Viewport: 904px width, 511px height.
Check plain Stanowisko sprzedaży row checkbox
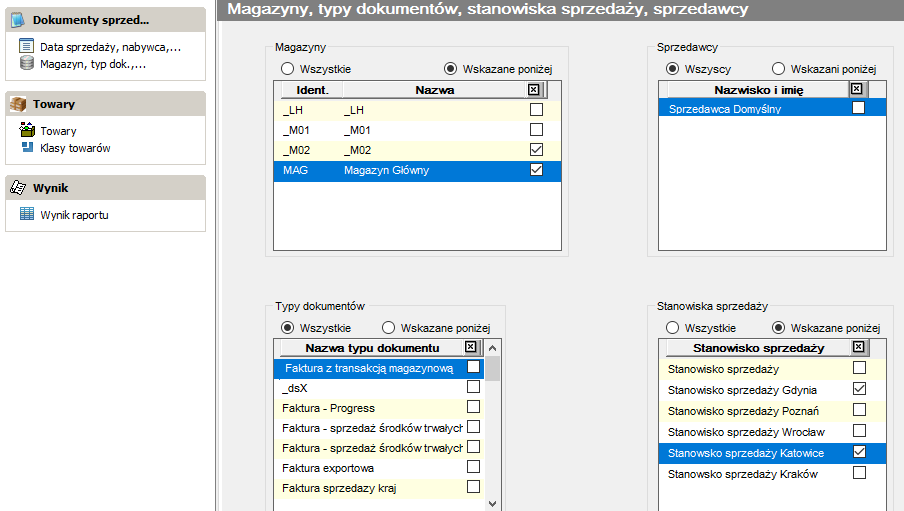tap(859, 367)
